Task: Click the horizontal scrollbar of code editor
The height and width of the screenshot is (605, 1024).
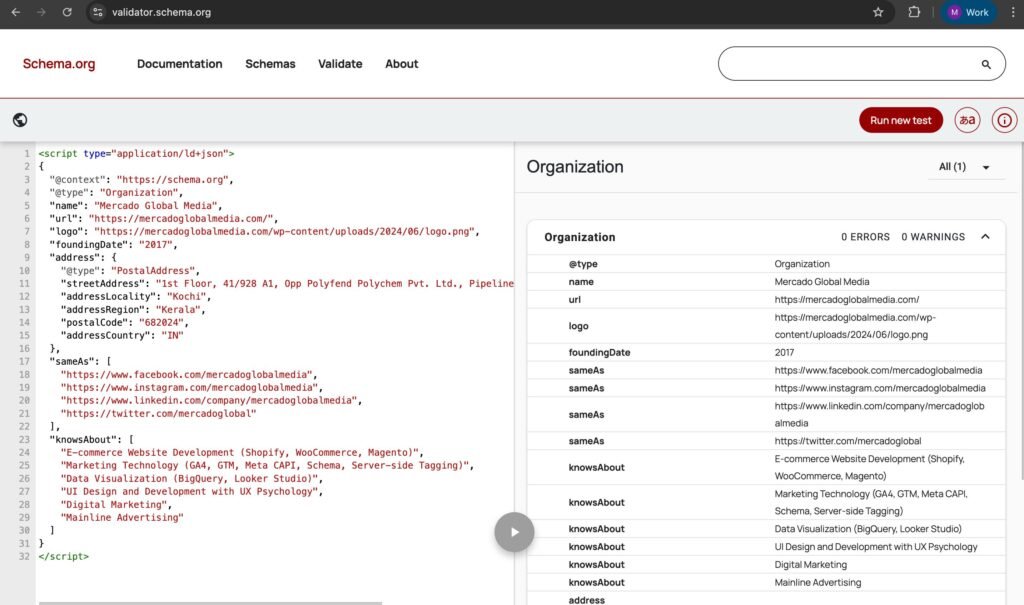Action: tap(210, 602)
